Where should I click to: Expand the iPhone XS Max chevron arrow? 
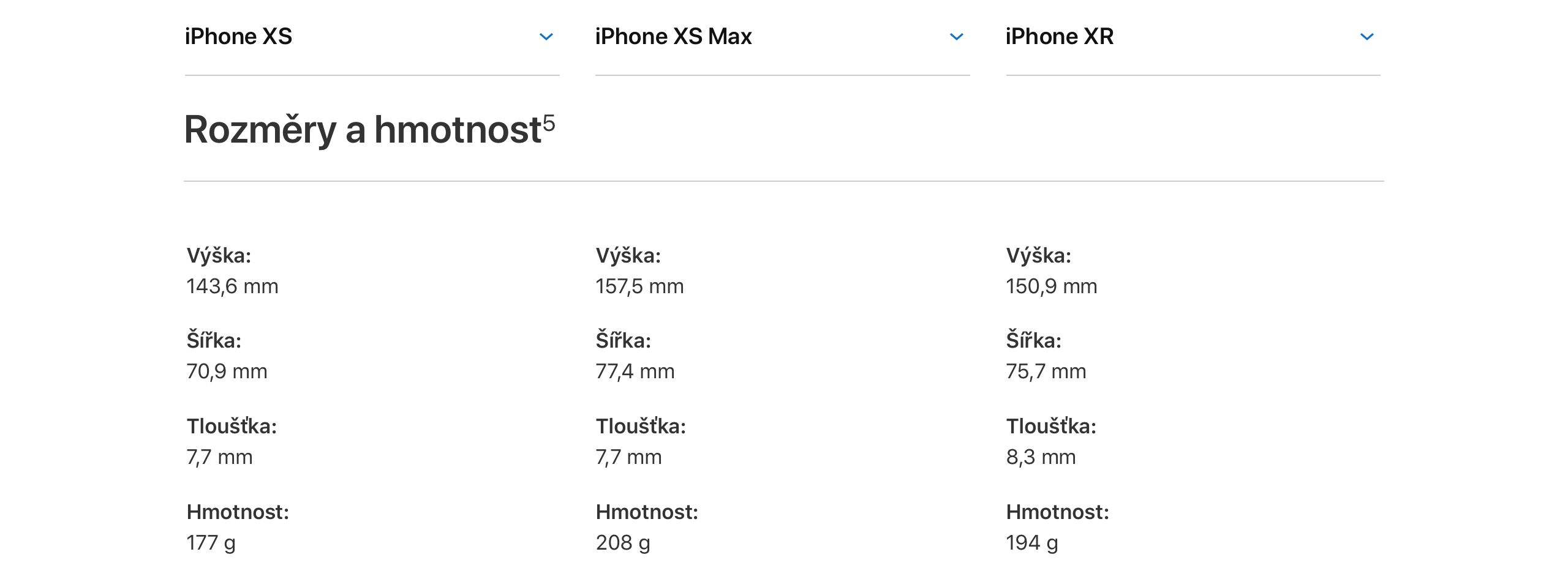pyautogui.click(x=956, y=37)
